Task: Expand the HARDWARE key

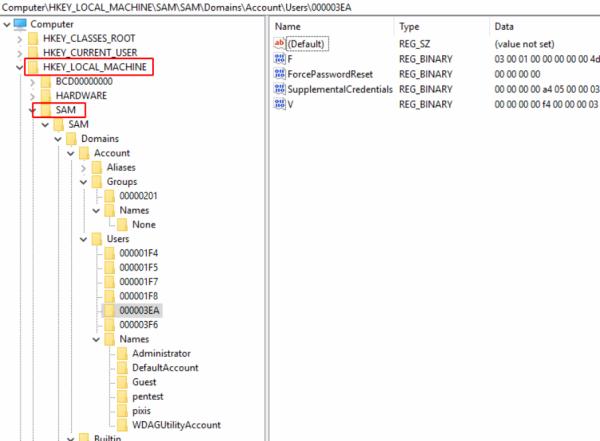Action: 36,95
